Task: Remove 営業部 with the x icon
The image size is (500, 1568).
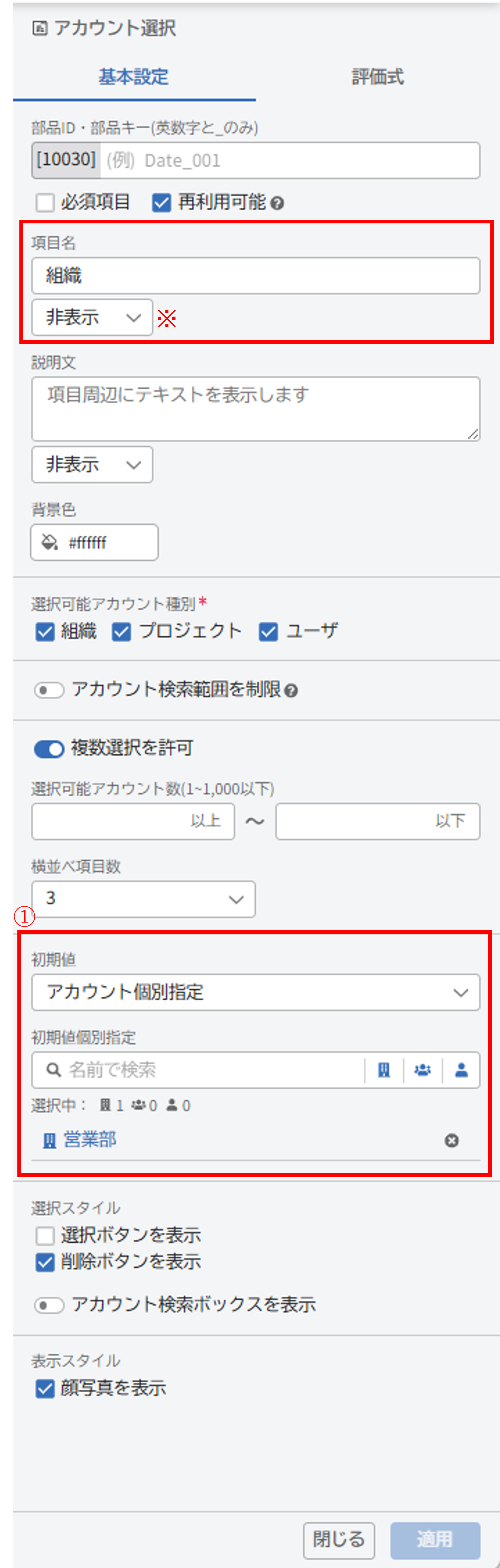Action: (x=451, y=1140)
